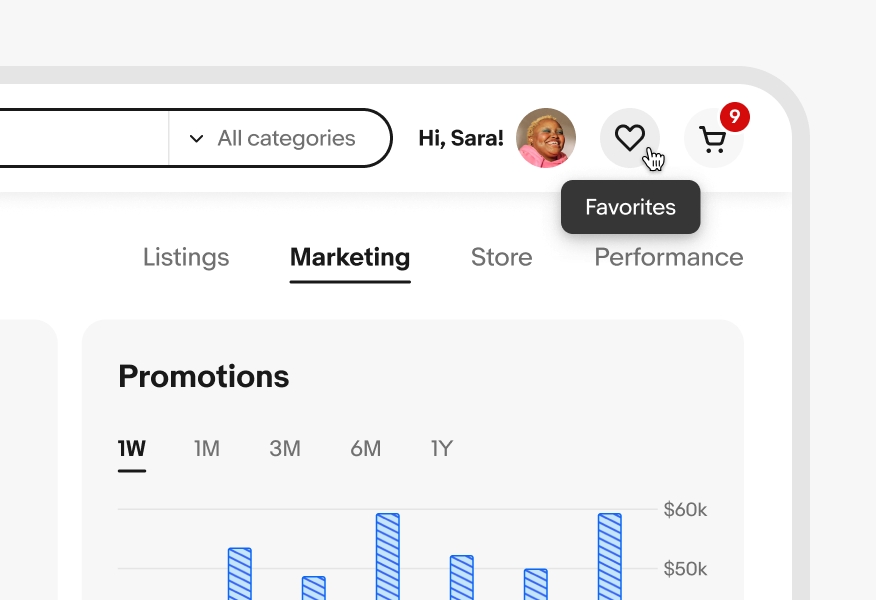Image resolution: width=876 pixels, height=600 pixels.
Task: Switch chart to 1M range
Action: click(207, 449)
